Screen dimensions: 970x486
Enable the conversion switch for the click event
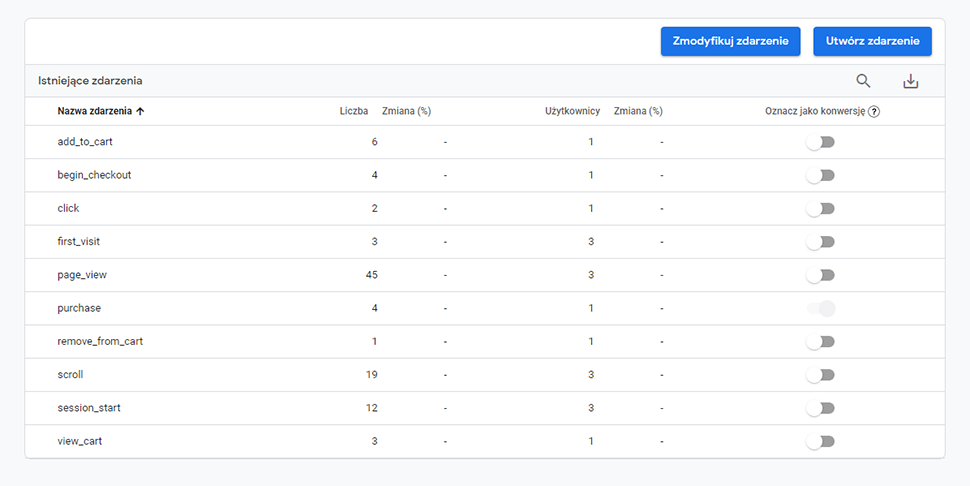(821, 208)
